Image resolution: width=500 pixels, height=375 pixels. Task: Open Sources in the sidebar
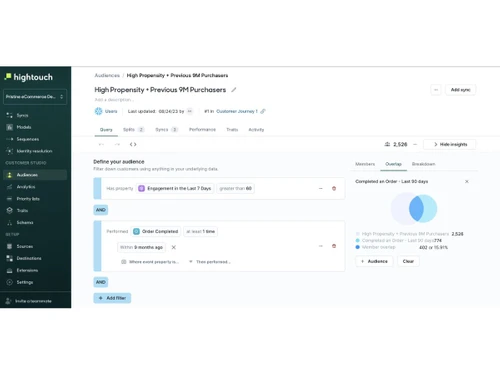click(x=25, y=246)
